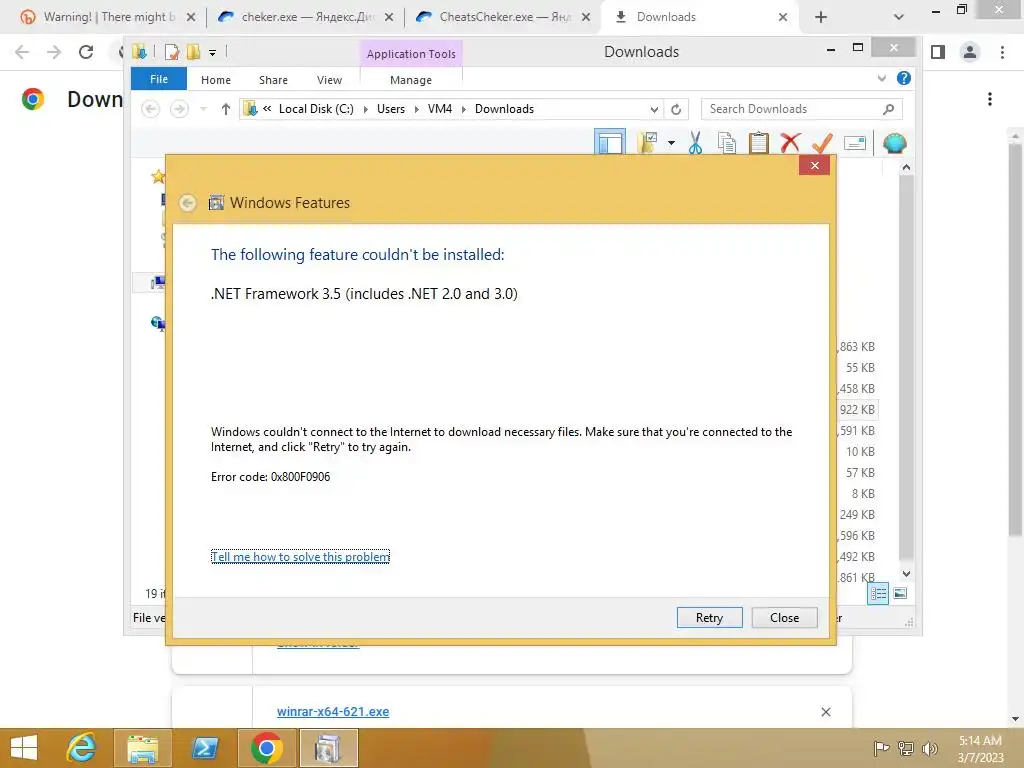Image resolution: width=1024 pixels, height=768 pixels.
Task: Click the back arrow in Windows Features dialog
Action: tap(187, 203)
